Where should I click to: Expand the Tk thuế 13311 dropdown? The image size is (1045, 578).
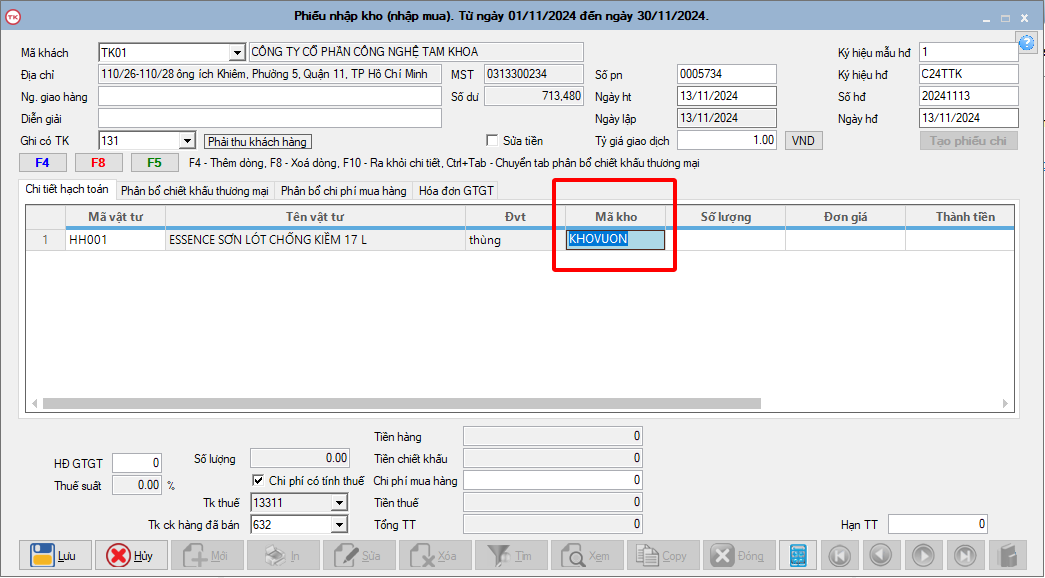[338, 503]
